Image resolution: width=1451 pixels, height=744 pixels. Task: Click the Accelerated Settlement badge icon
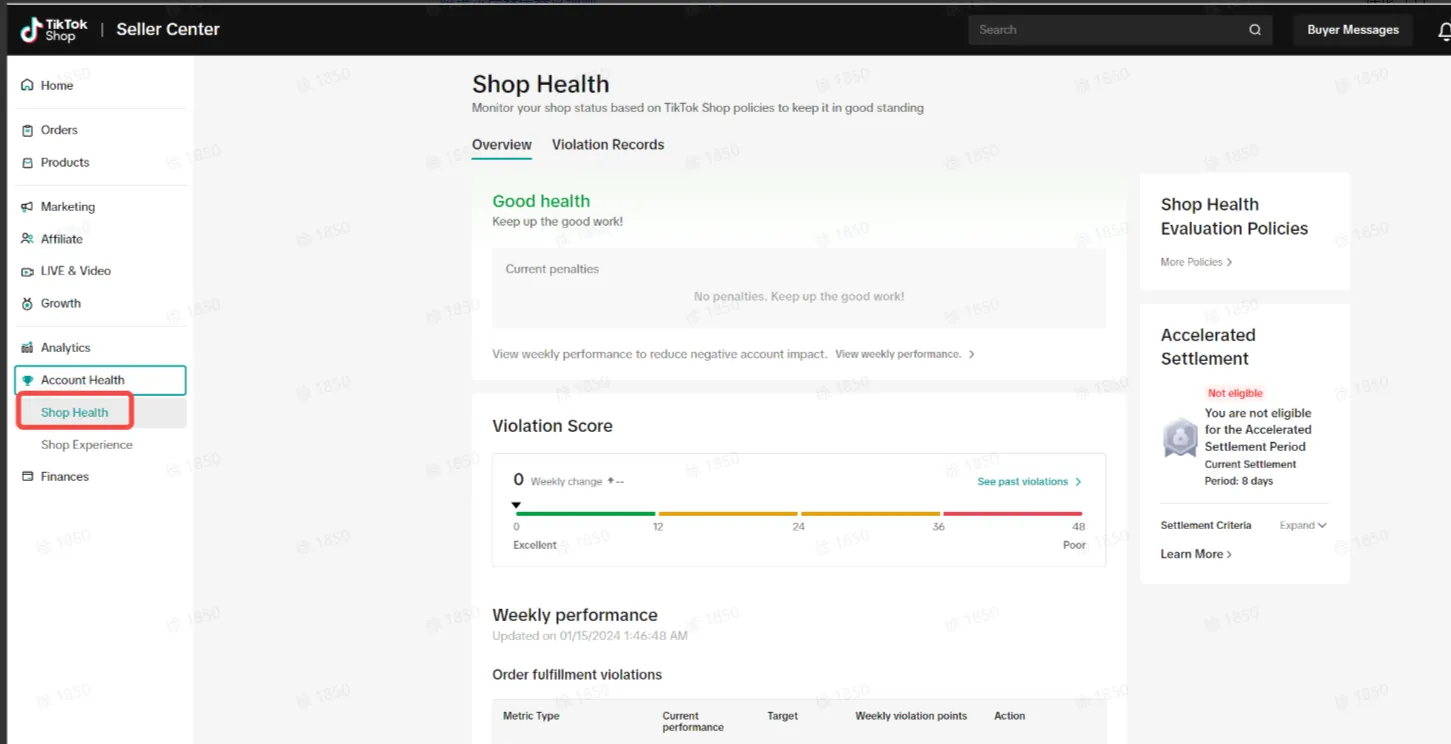pos(1180,438)
